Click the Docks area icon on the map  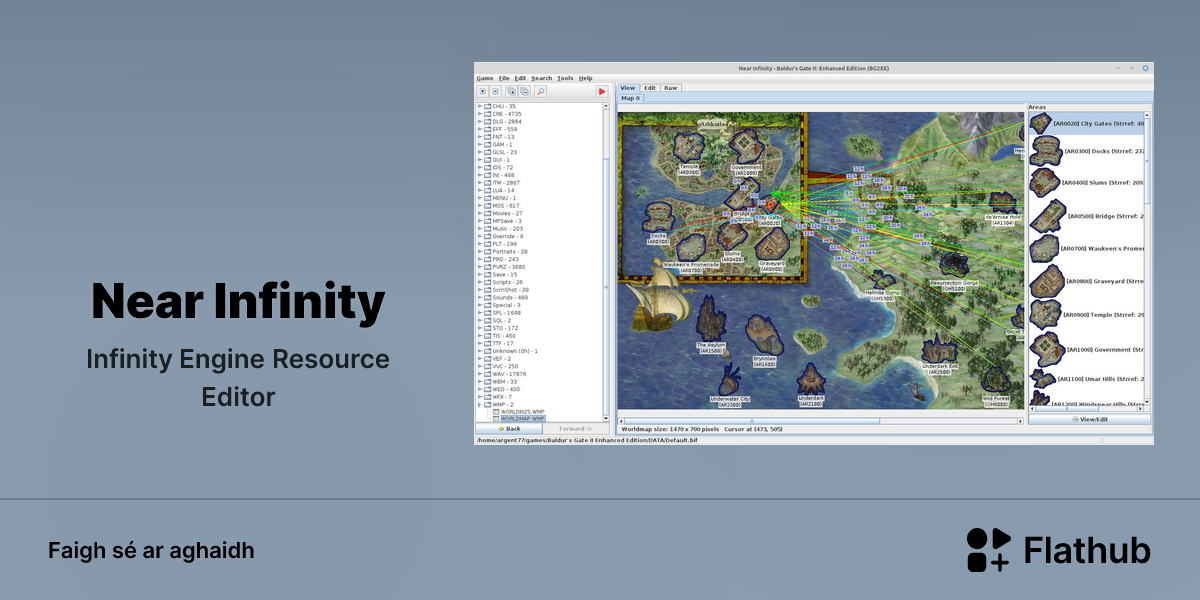tap(657, 217)
